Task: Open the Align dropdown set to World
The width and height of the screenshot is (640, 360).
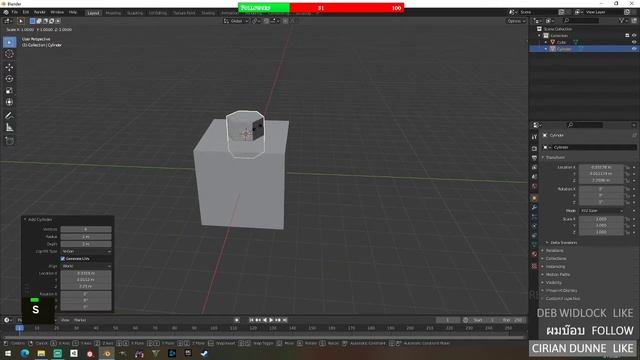Action: (x=86, y=266)
